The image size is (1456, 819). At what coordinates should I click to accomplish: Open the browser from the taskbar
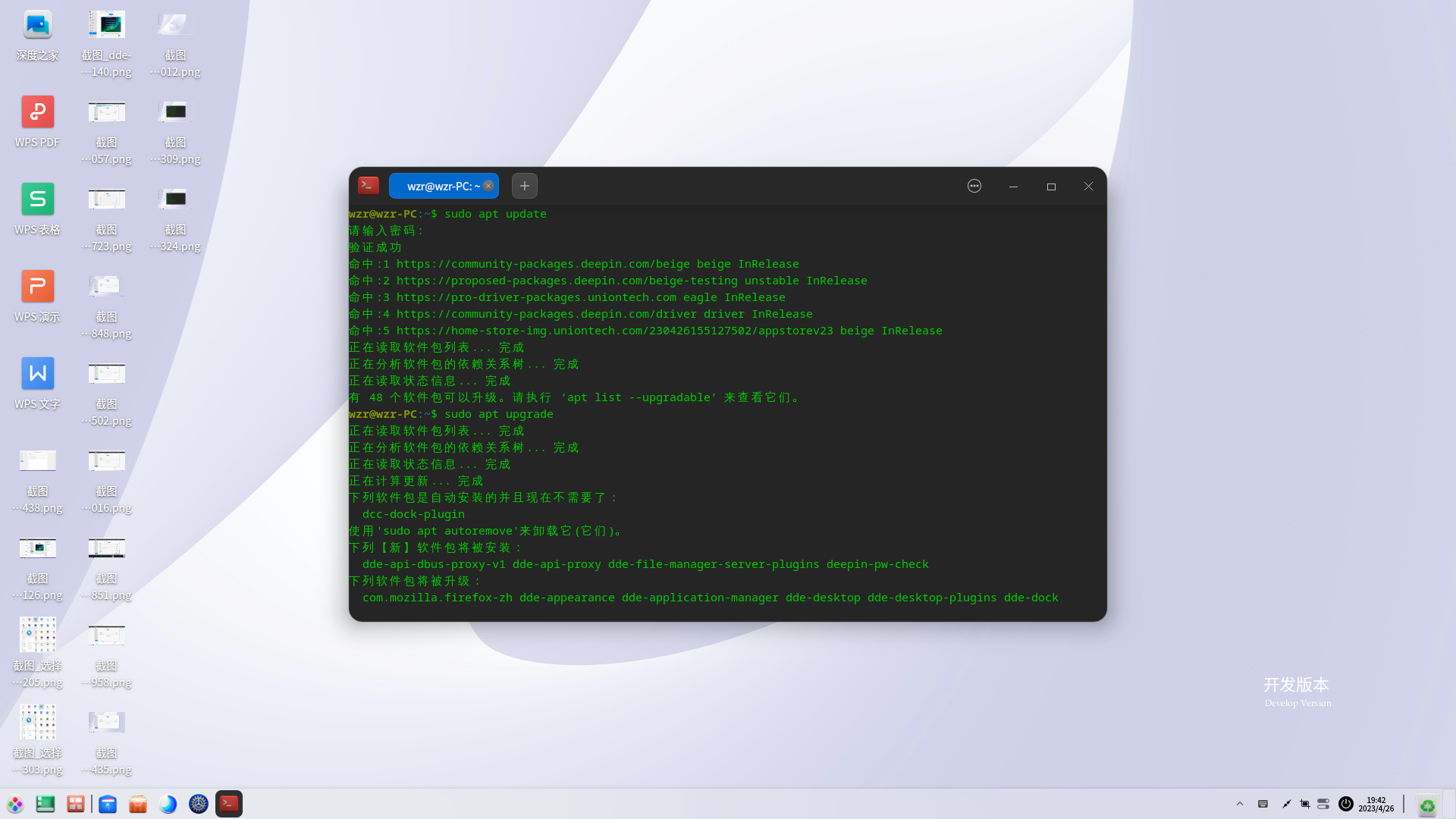(168, 804)
